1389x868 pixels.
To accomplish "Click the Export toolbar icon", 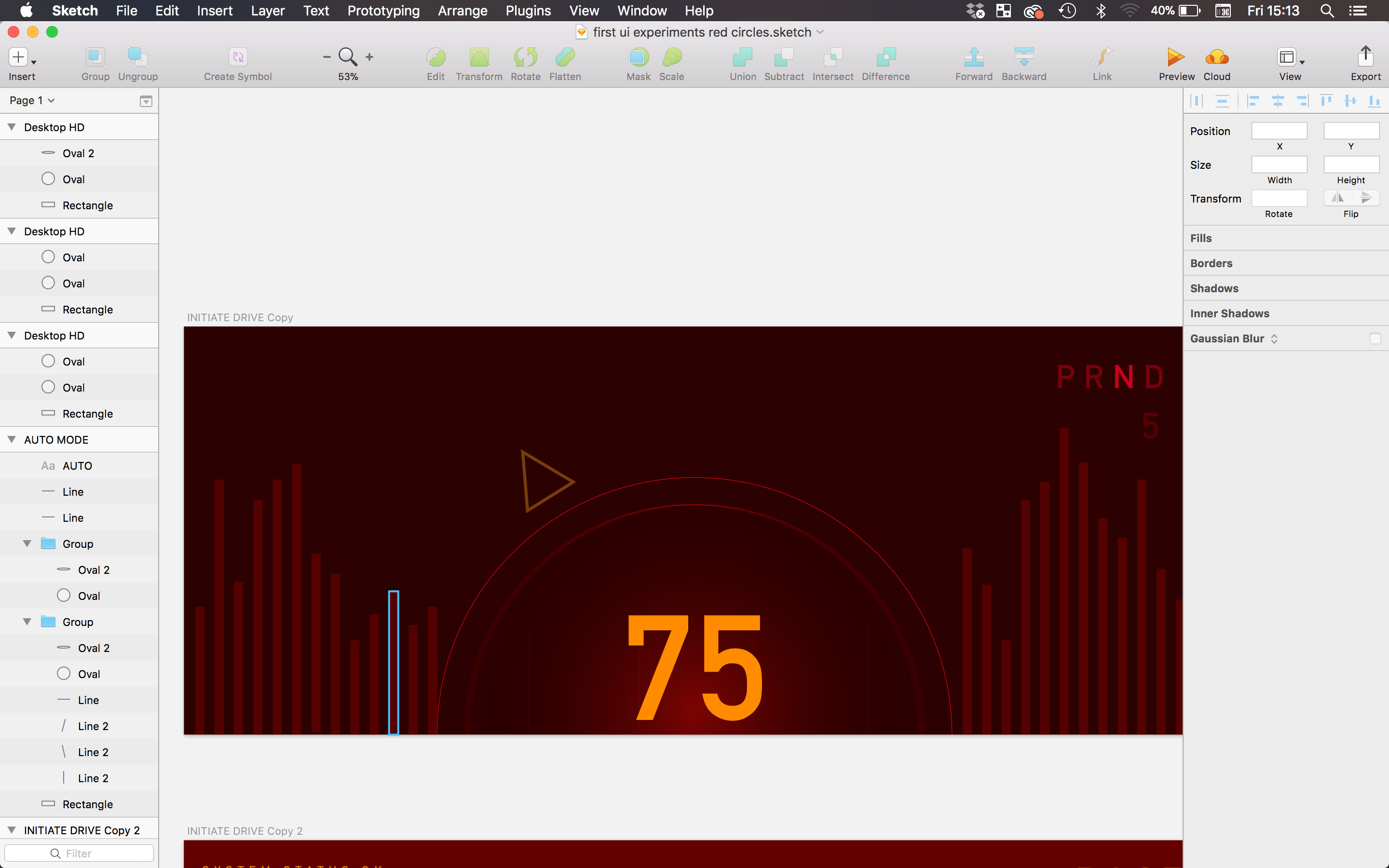I will click(1365, 55).
